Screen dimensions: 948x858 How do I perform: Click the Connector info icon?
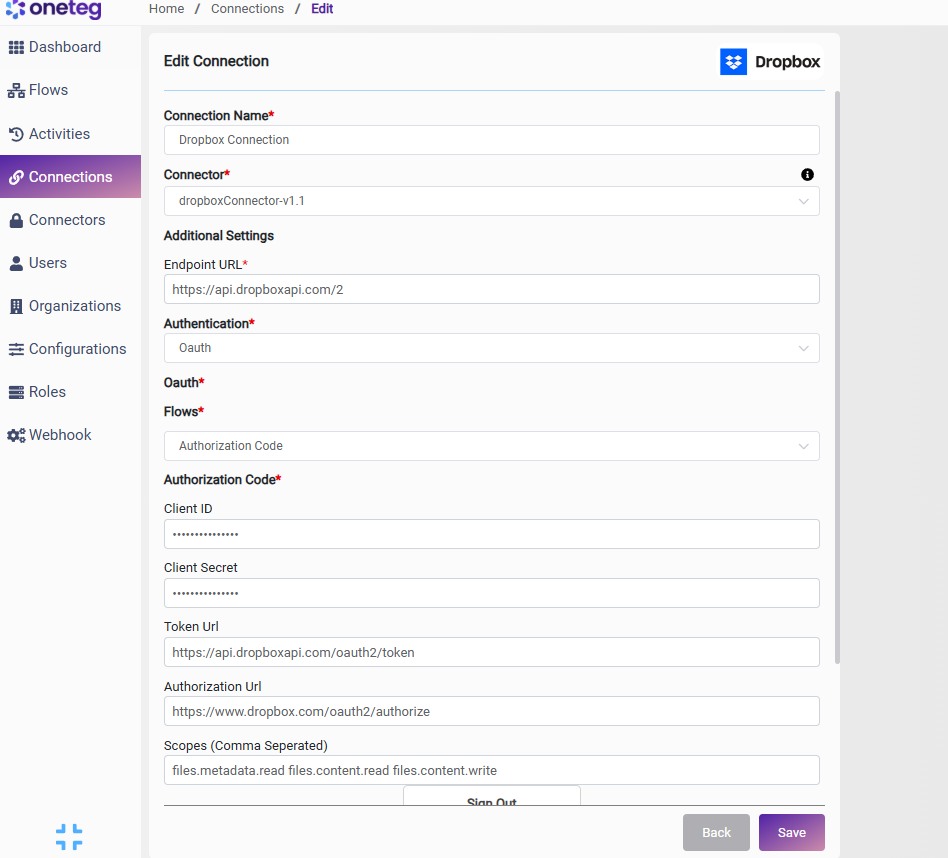pyautogui.click(x=807, y=175)
